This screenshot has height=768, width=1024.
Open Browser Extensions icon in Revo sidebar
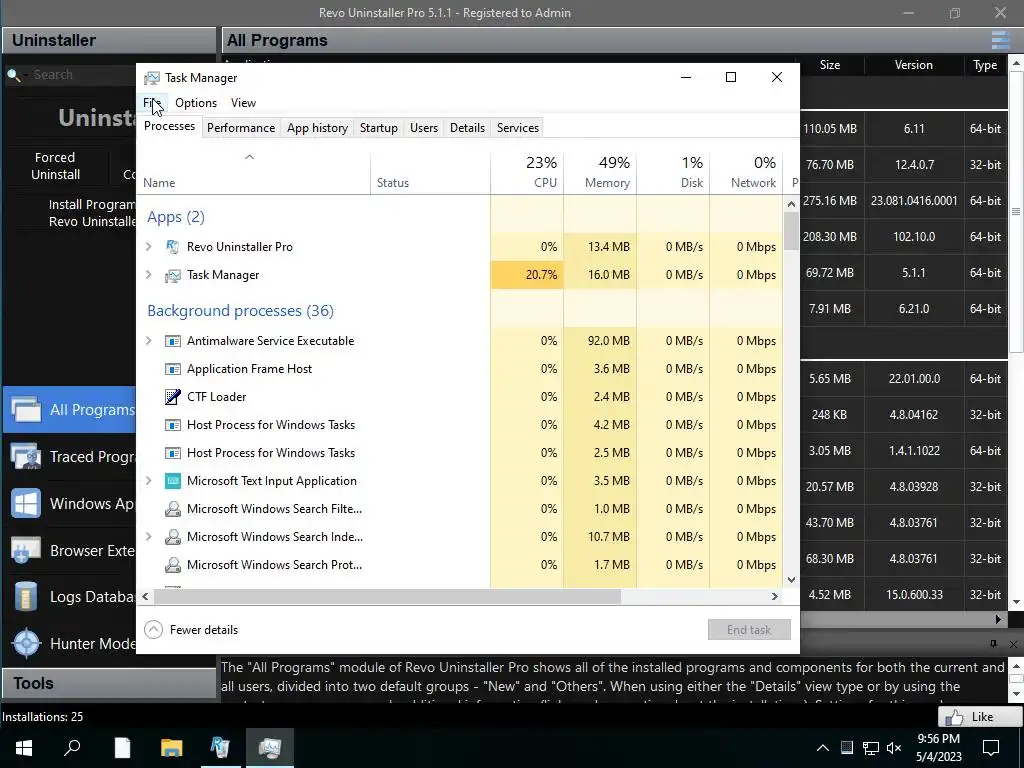26,551
